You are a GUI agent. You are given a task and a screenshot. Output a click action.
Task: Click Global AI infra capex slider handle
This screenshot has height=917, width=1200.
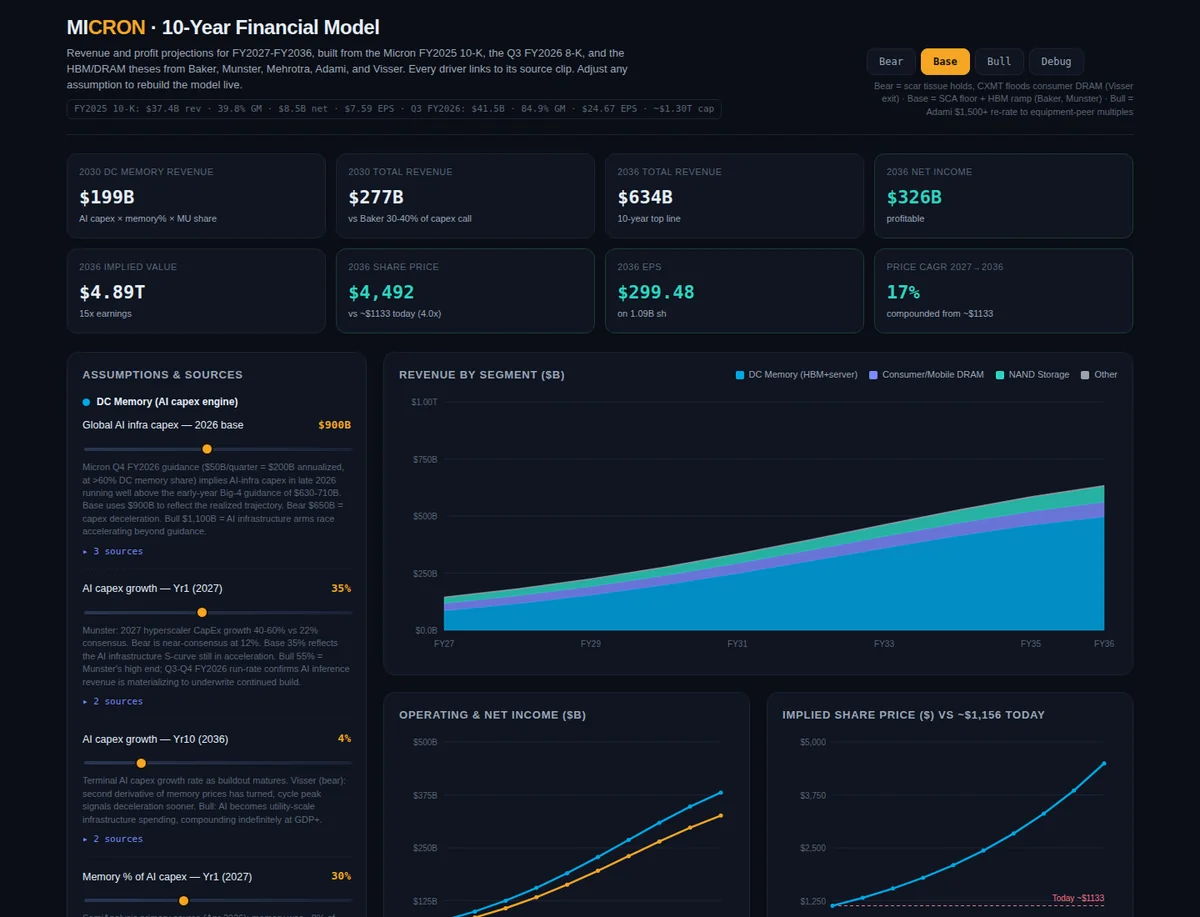pyautogui.click(x=207, y=449)
